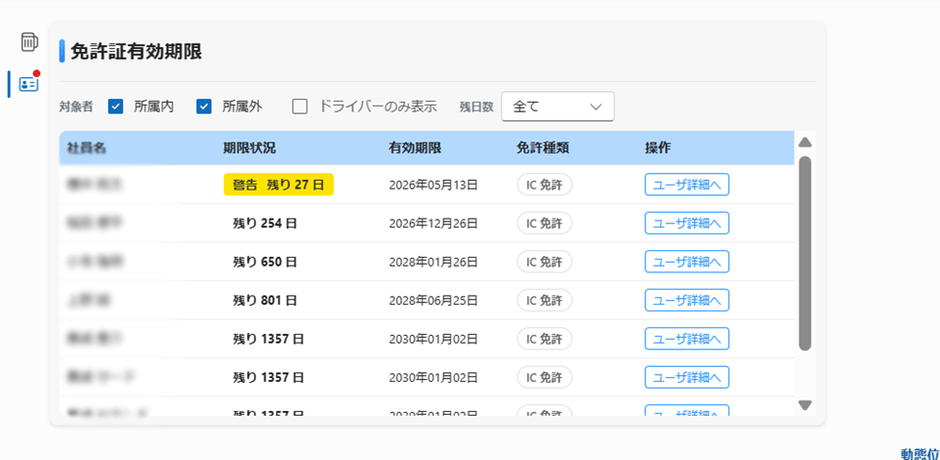Click the 2028年01月26日 expiry date

point(433,261)
